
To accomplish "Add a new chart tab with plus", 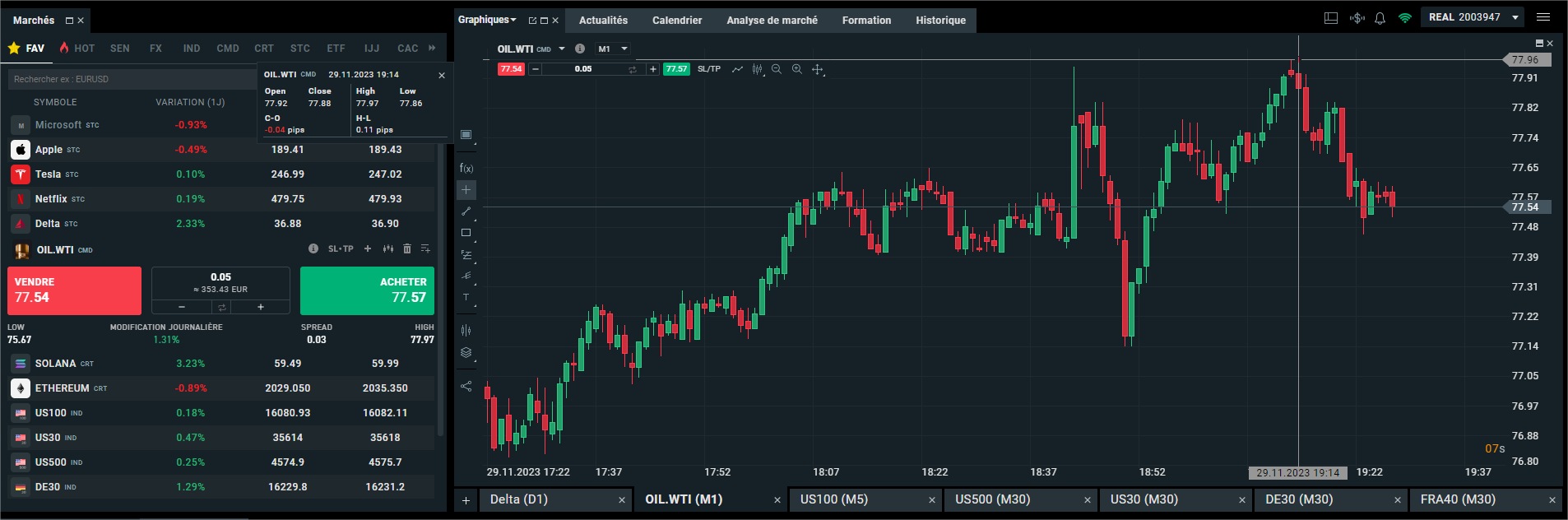I will [x=466, y=500].
